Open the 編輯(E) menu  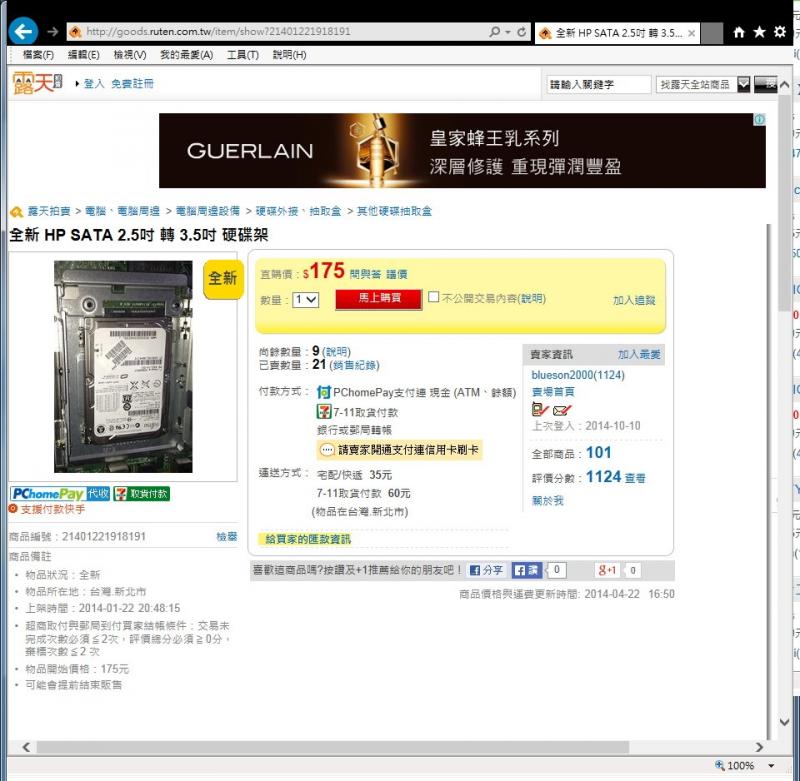point(84,55)
